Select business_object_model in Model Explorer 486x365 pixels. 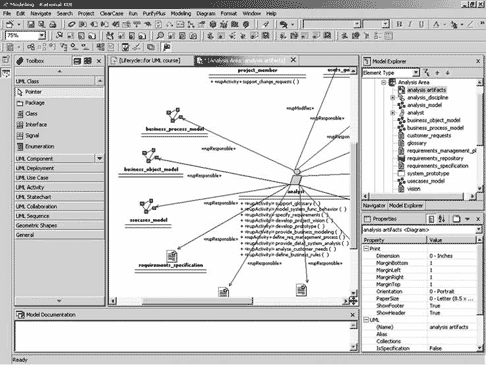pyautogui.click(x=433, y=120)
